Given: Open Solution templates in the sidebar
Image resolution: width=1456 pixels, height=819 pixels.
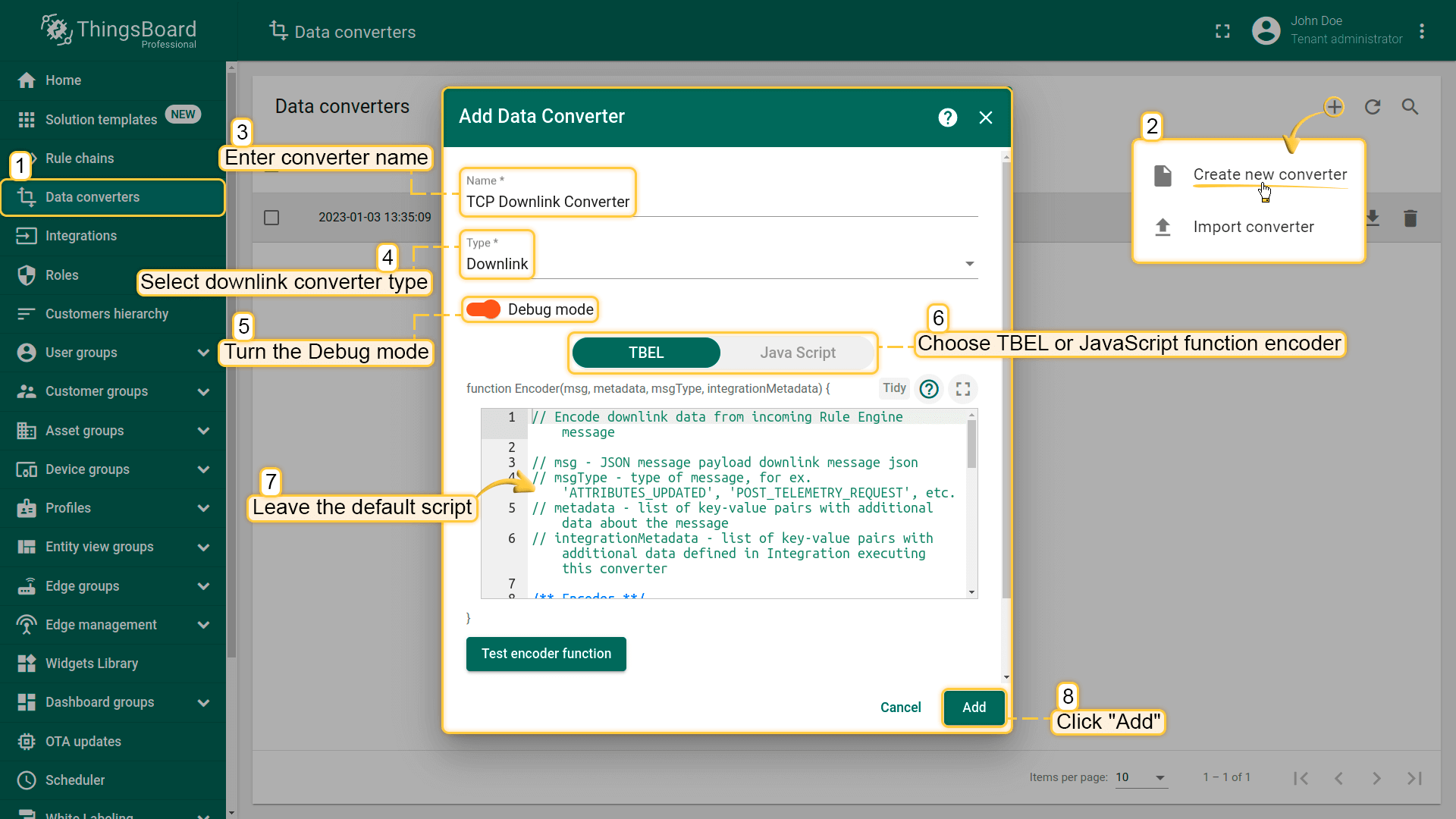Looking at the screenshot, I should tap(113, 119).
